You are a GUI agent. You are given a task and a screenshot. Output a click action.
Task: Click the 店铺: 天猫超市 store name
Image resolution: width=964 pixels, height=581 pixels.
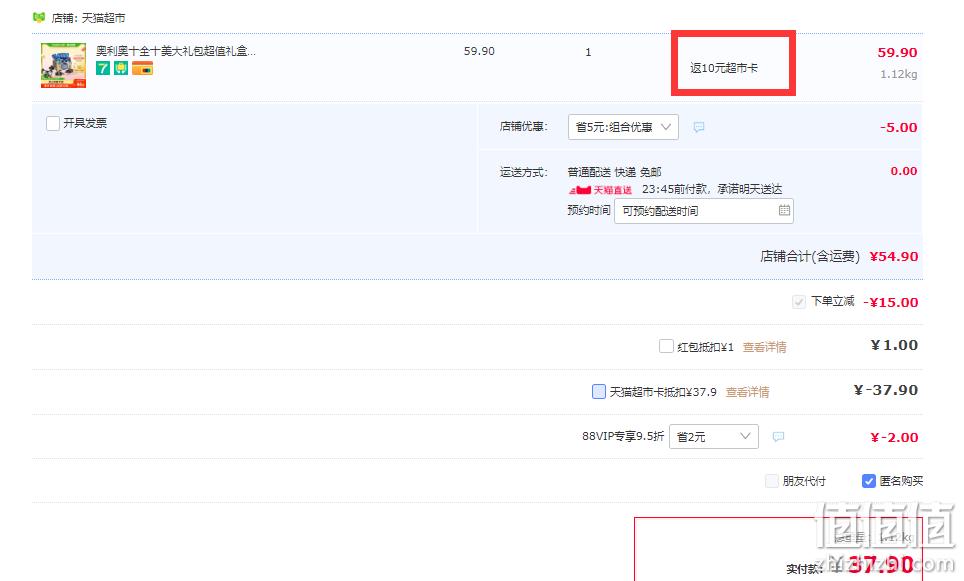point(88,18)
